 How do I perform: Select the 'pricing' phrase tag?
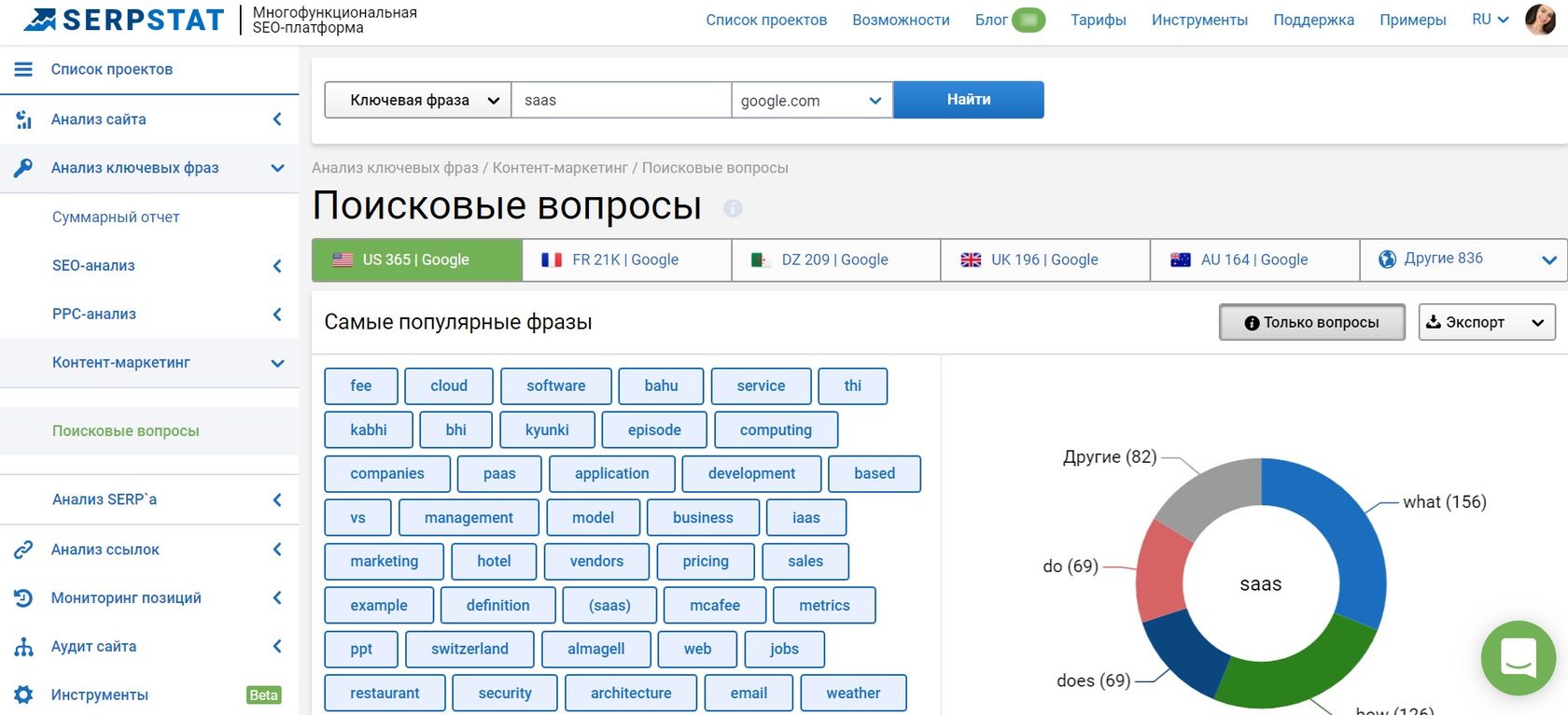[706, 561]
